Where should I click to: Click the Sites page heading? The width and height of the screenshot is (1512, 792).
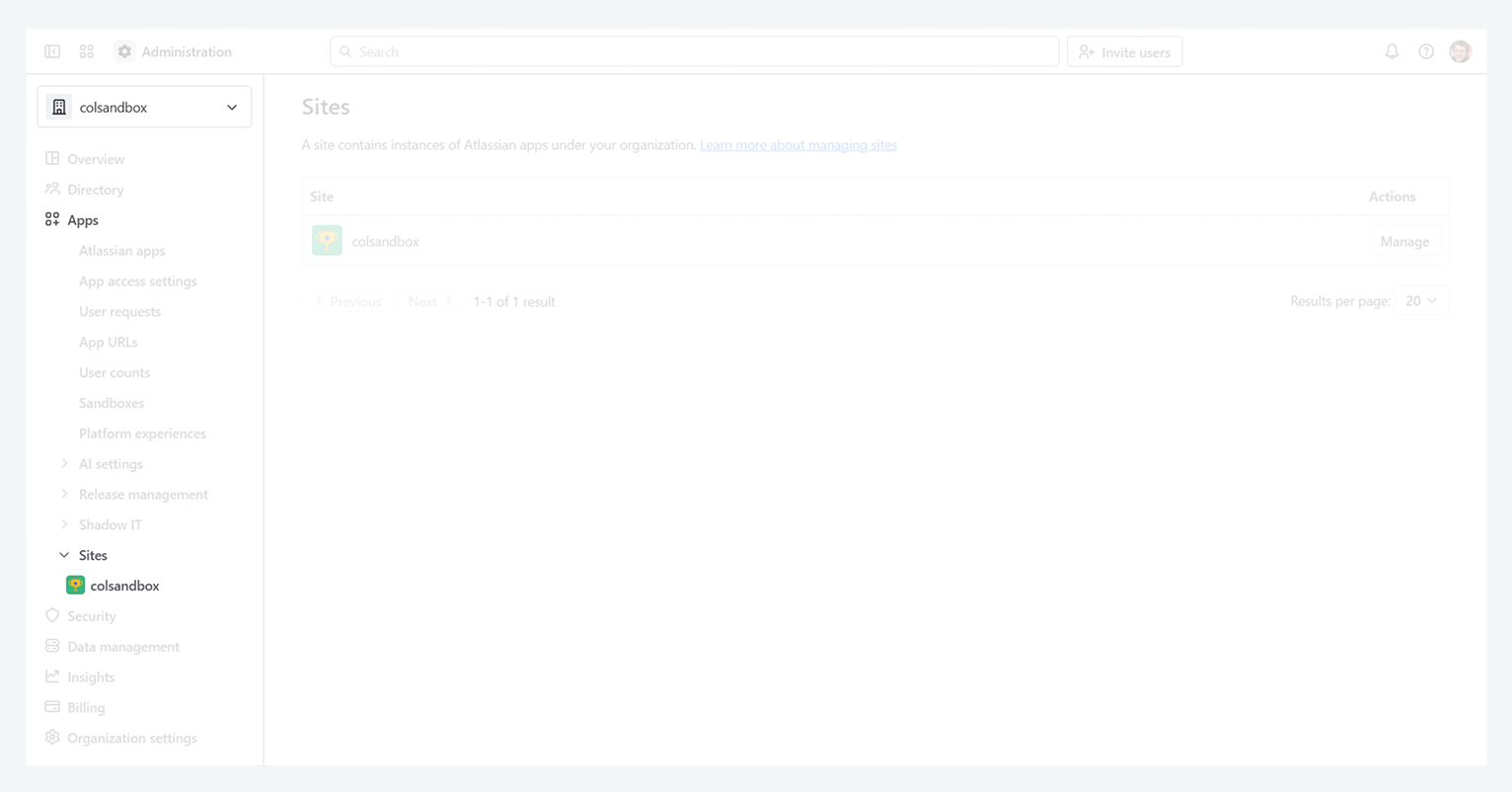326,107
